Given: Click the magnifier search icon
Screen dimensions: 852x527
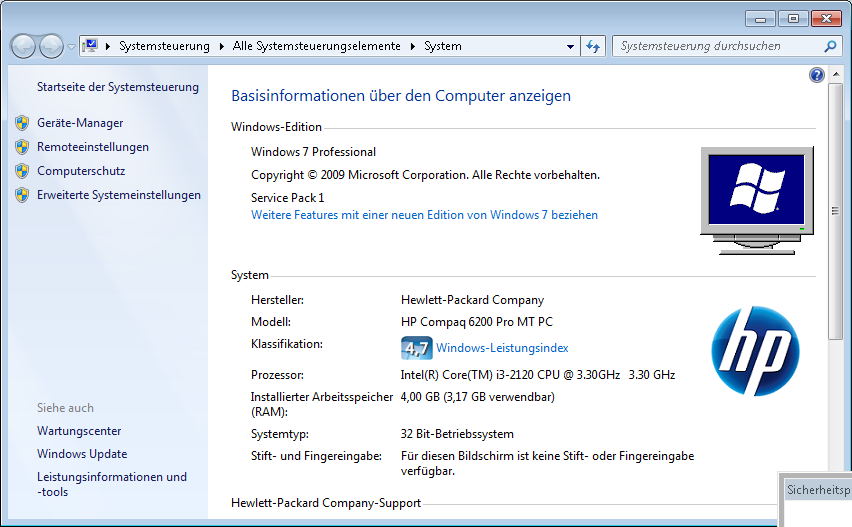Looking at the screenshot, I should click(x=830, y=47).
